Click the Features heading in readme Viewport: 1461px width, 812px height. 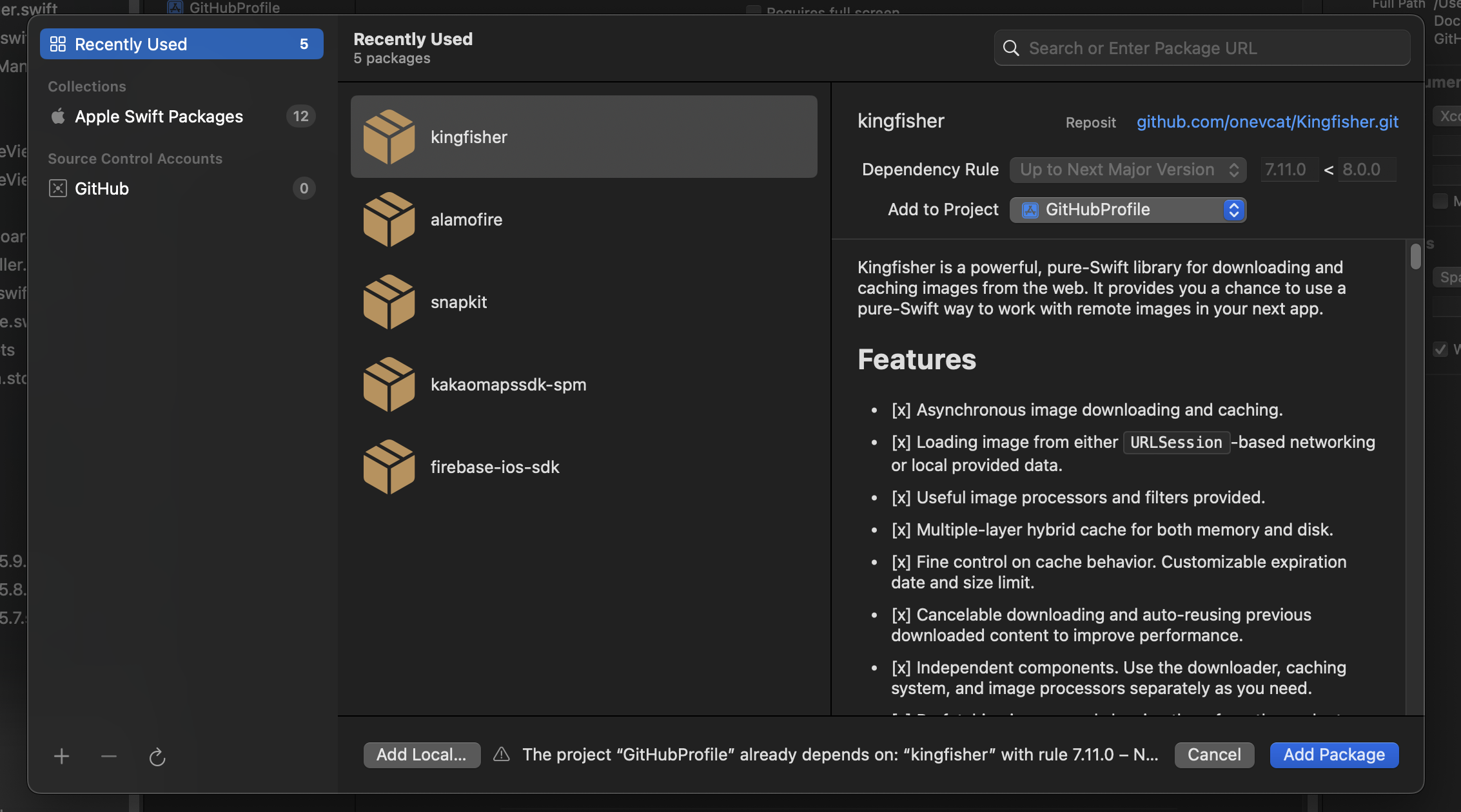pyautogui.click(x=917, y=359)
